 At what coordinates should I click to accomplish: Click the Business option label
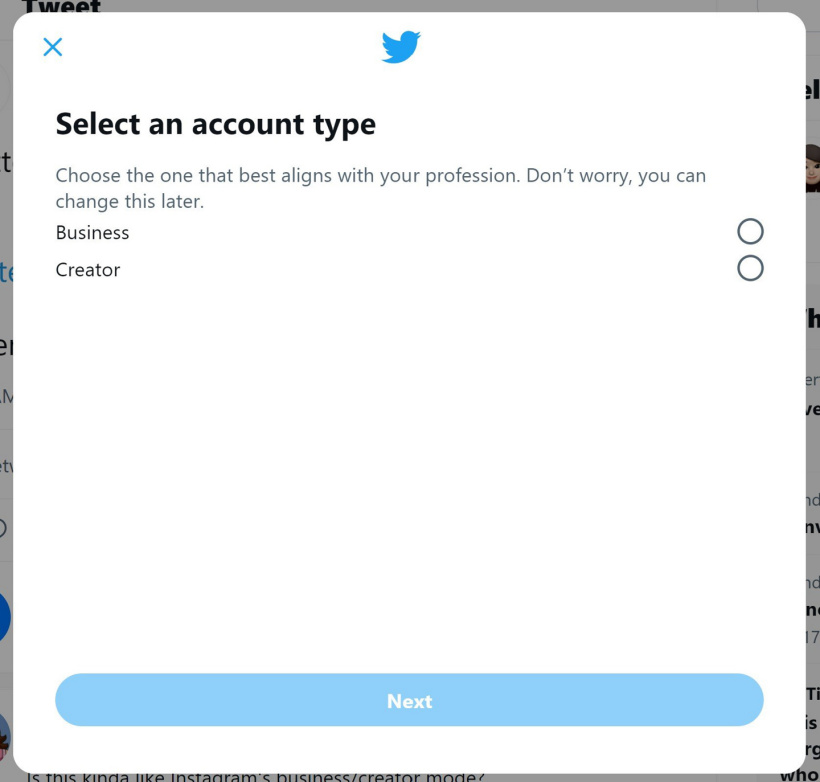92,233
